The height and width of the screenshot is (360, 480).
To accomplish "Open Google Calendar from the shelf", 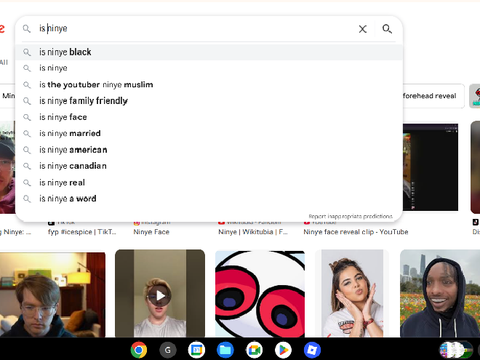I will 196,350.
